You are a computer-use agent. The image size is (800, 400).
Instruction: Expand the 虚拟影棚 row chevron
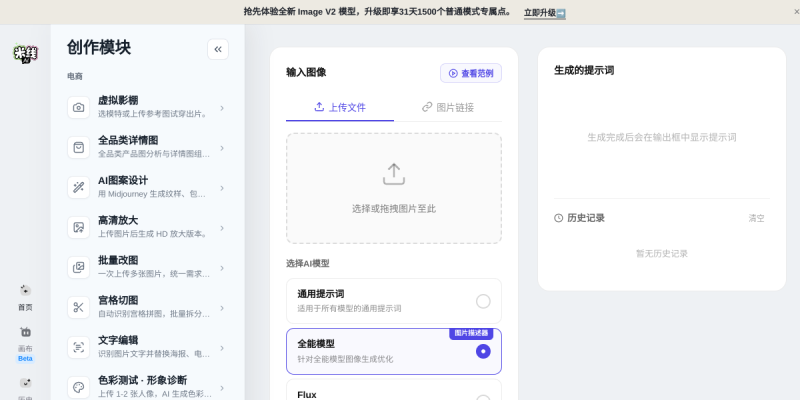[222, 108]
